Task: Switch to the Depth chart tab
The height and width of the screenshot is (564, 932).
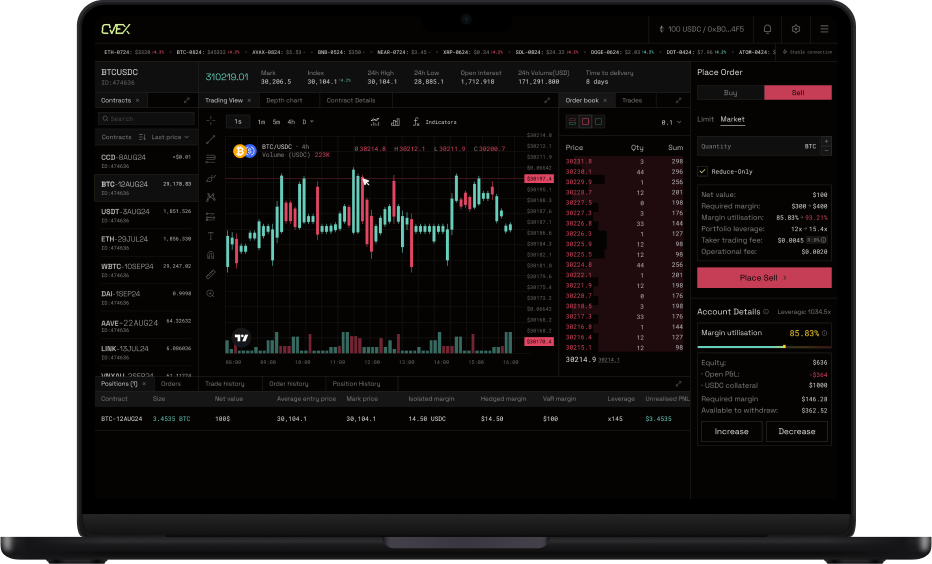Action: point(284,101)
